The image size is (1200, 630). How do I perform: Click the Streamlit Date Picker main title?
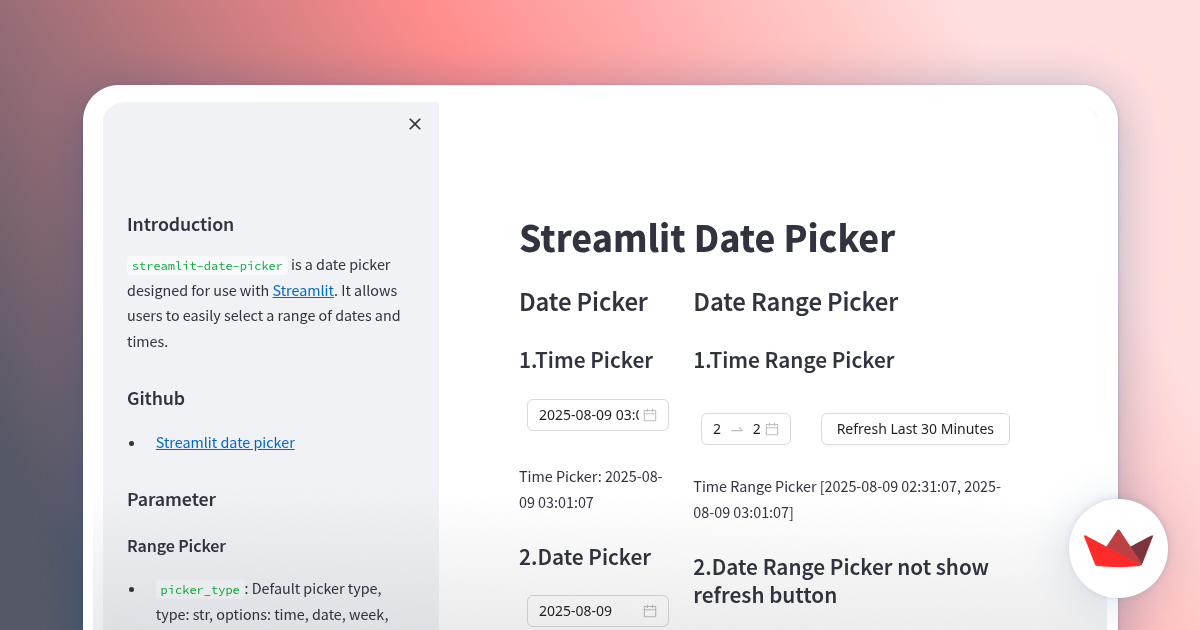(707, 239)
